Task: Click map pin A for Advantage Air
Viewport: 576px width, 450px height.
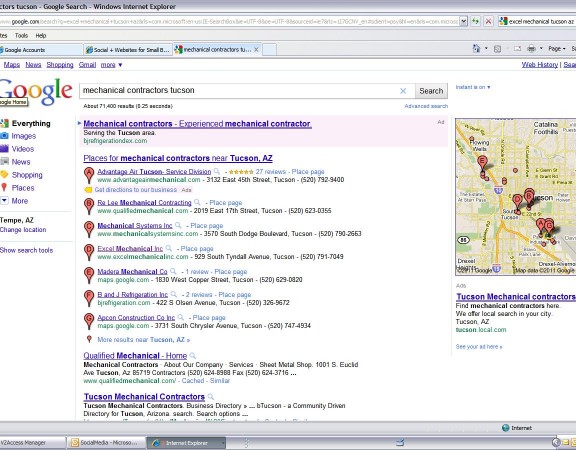Action: click(x=89, y=175)
